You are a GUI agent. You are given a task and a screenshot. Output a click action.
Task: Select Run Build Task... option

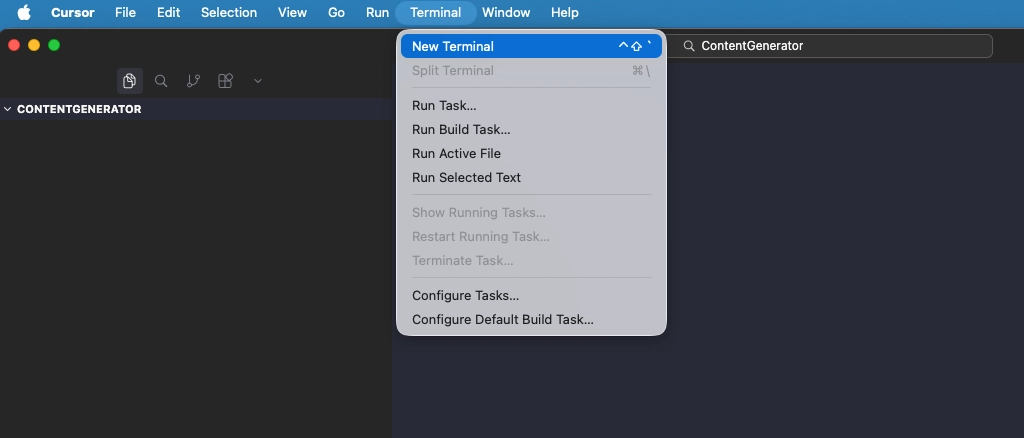coord(461,129)
